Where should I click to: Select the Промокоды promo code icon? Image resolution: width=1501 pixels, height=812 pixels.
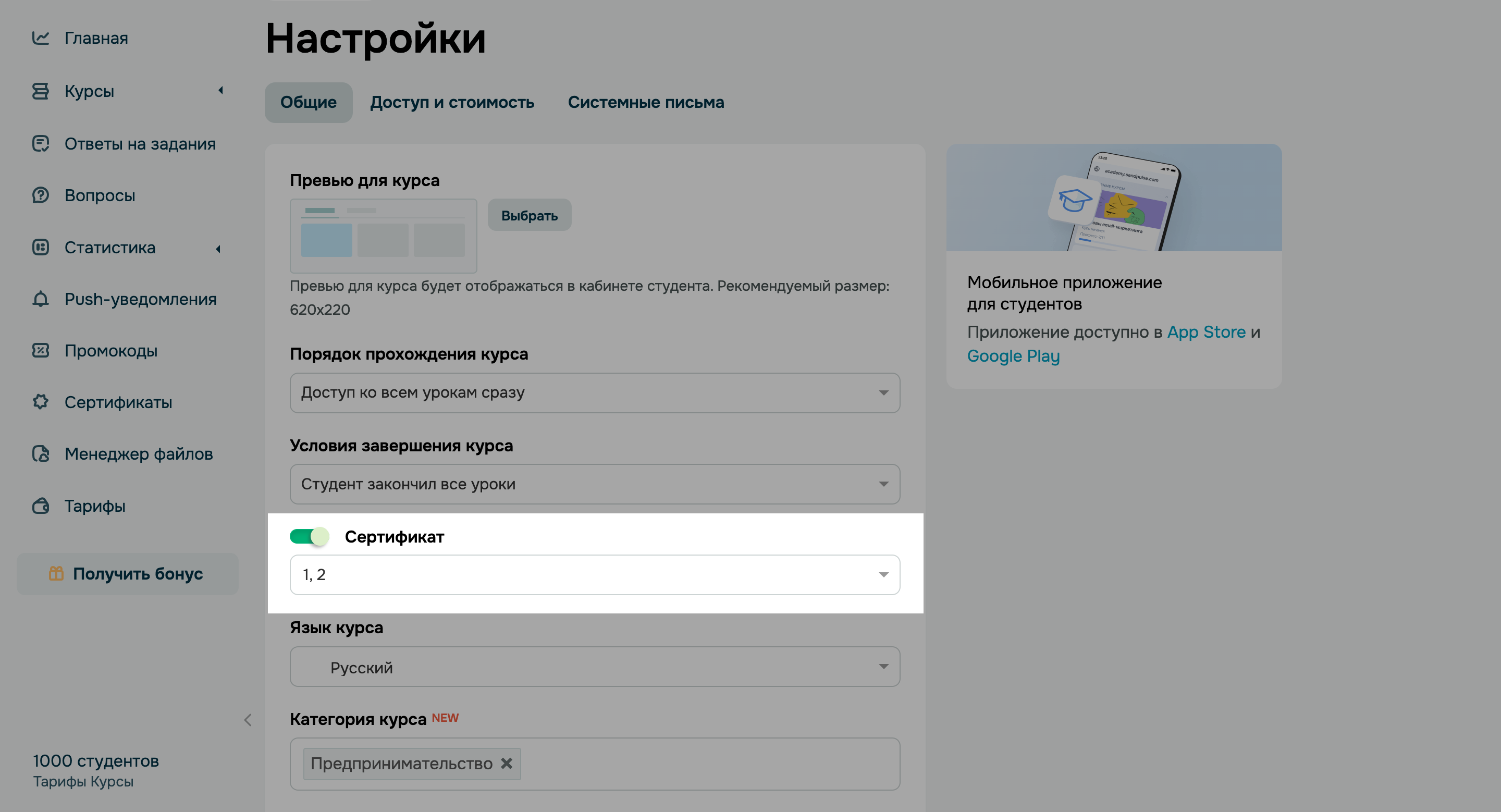click(x=41, y=351)
